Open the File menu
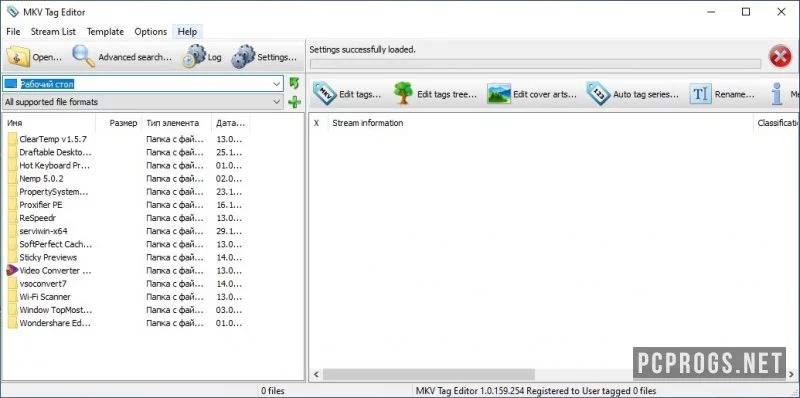800x398 pixels. coord(13,32)
